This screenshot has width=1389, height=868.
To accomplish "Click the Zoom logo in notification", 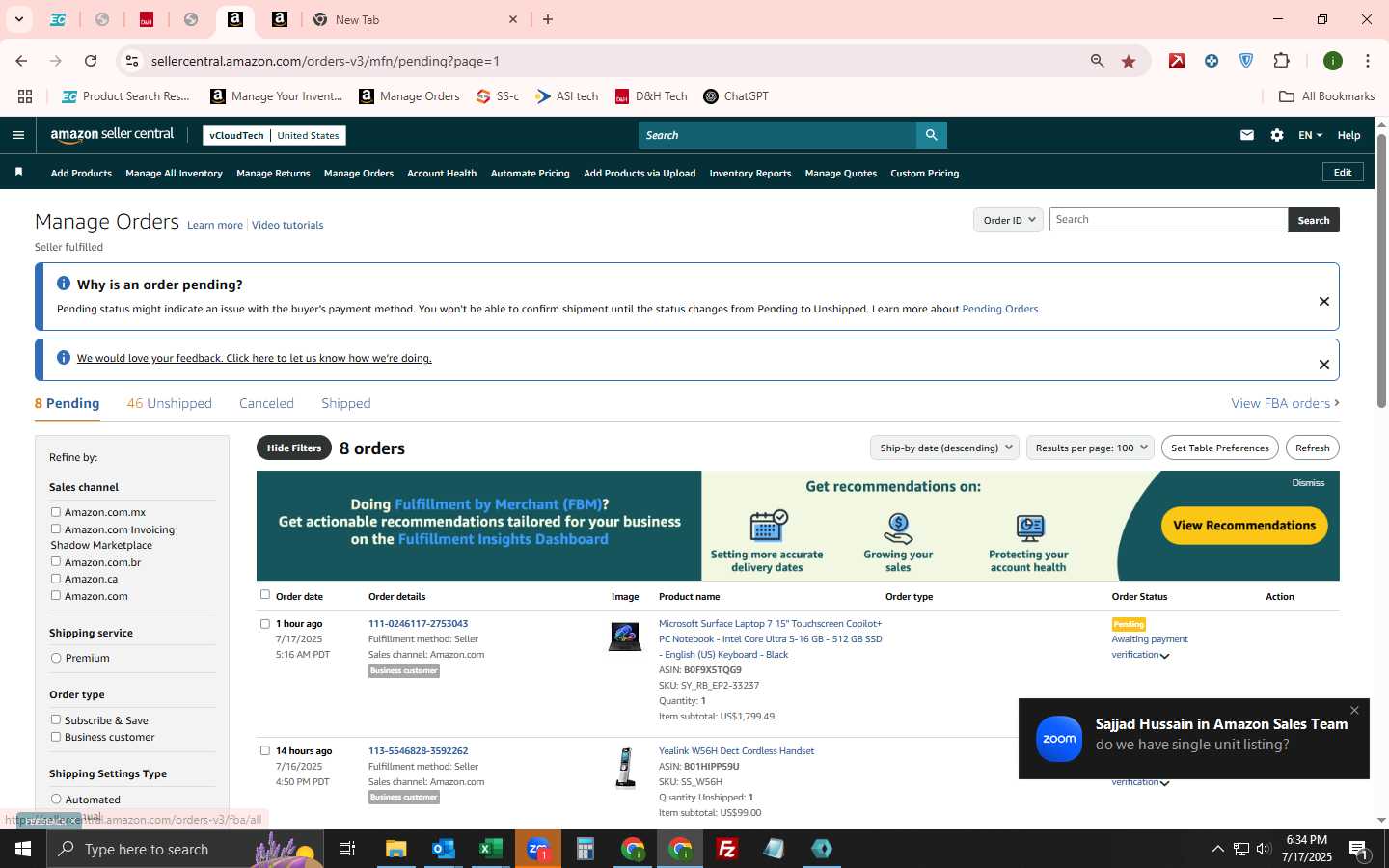I will tap(1059, 739).
